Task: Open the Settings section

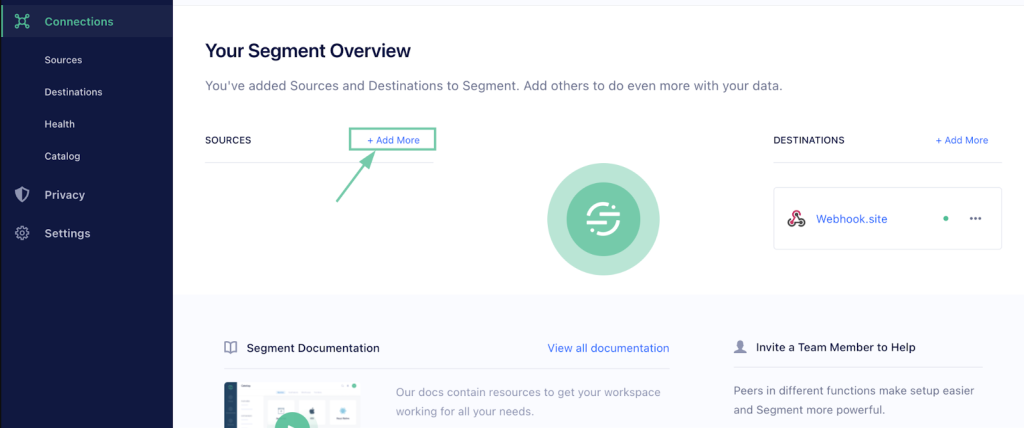Action: 67,233
